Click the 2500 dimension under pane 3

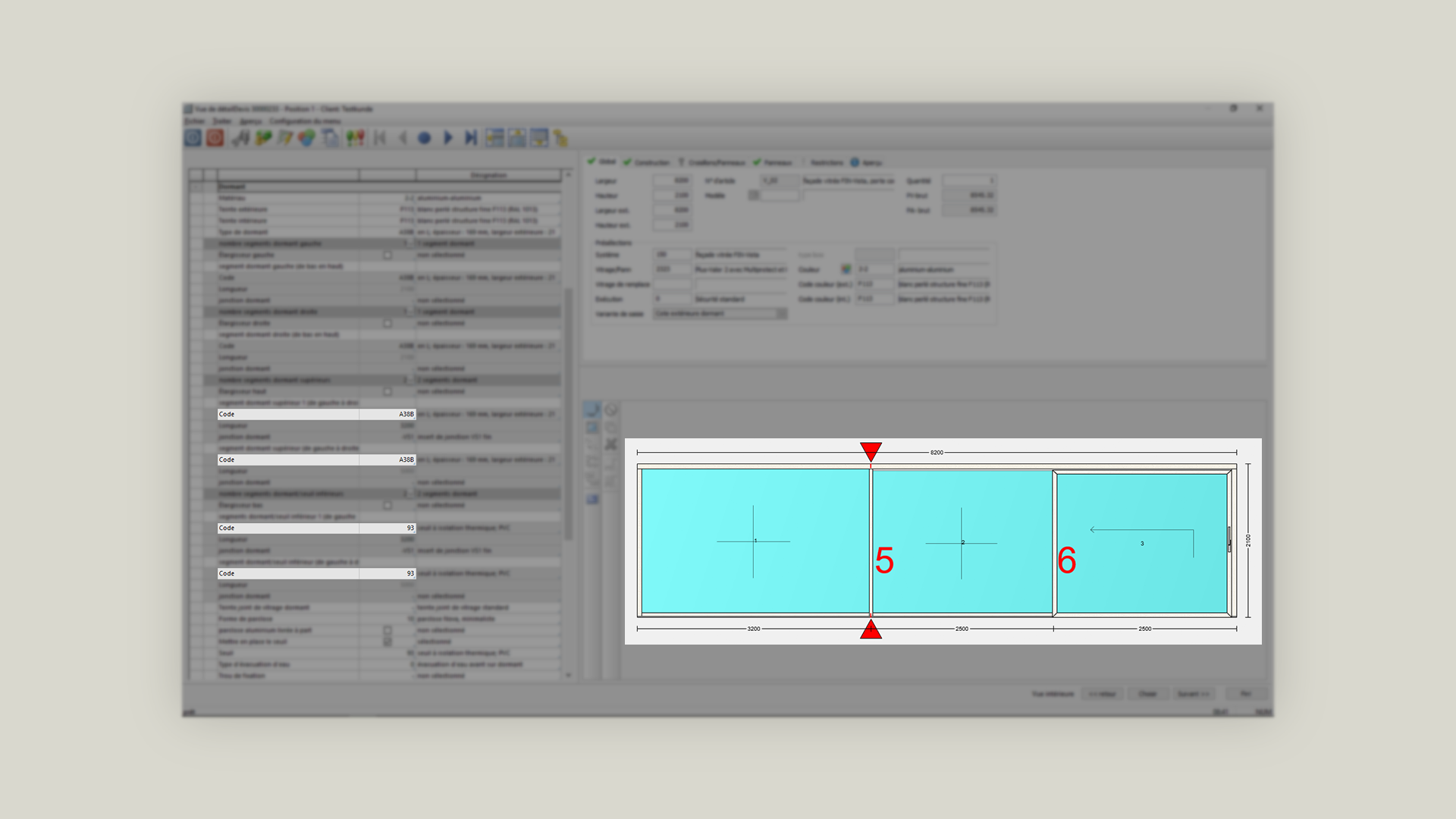point(1145,629)
